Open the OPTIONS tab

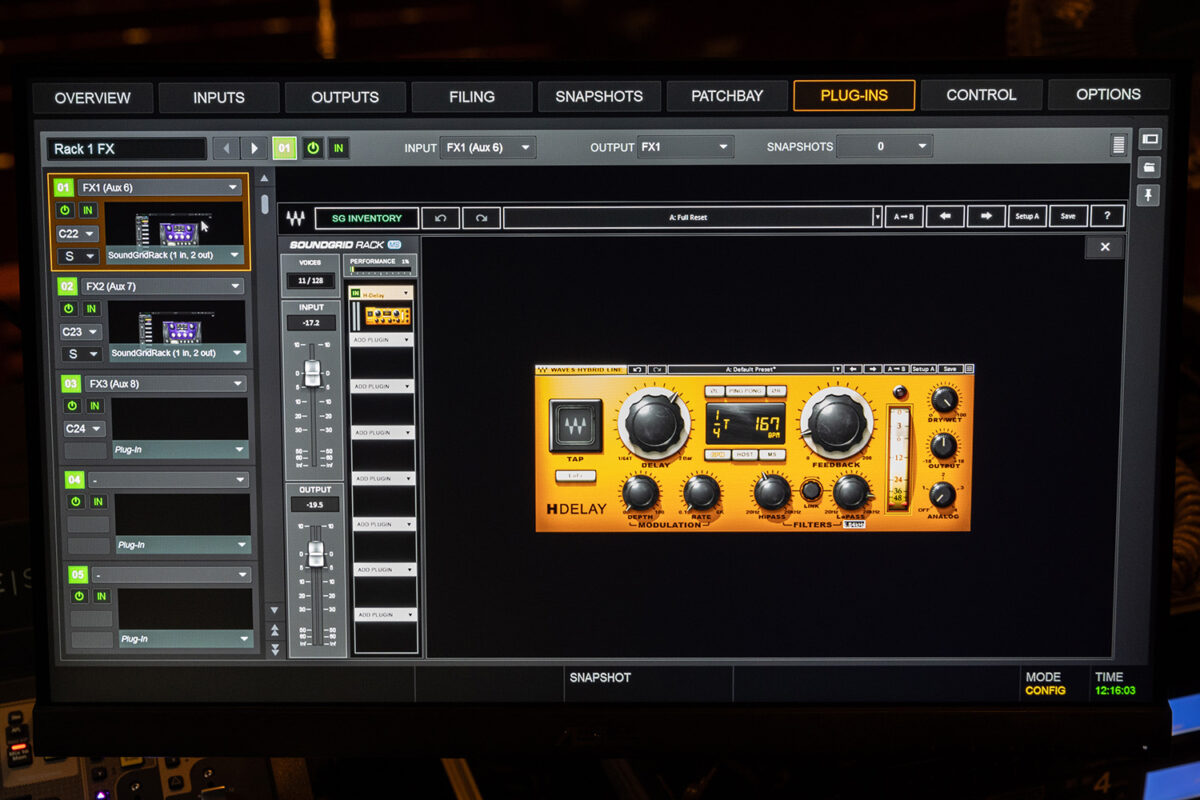pos(1108,94)
